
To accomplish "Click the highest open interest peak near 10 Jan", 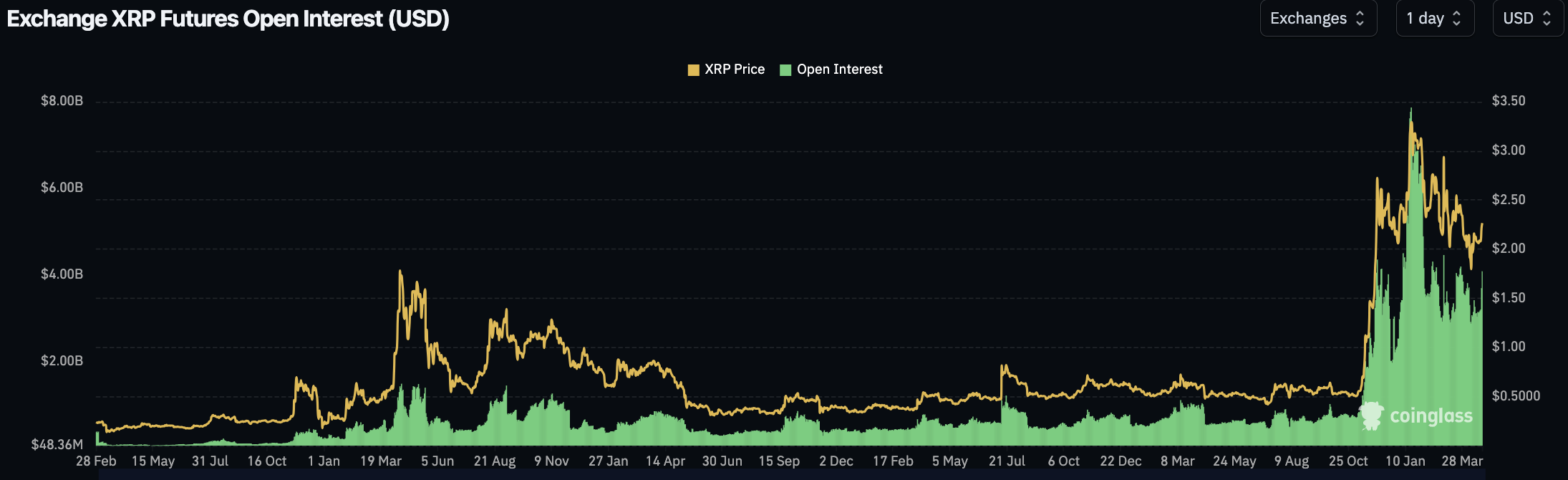I will coord(1411,109).
